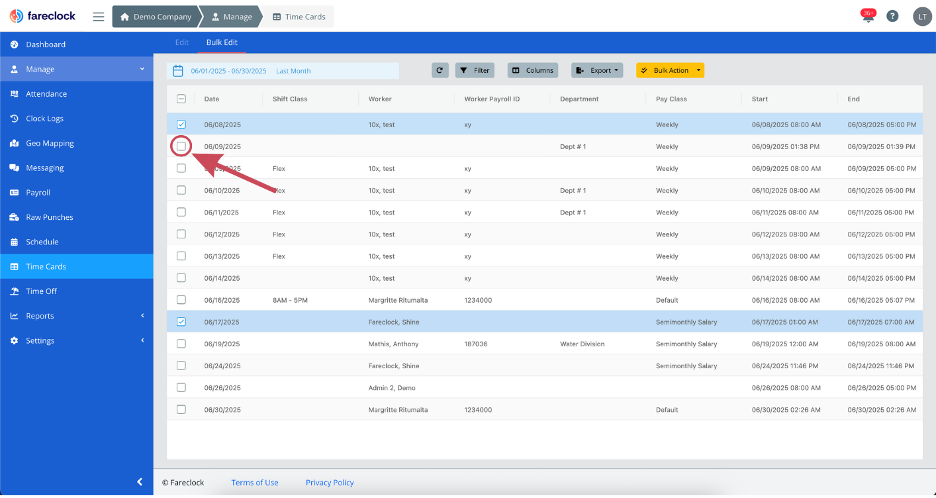Sort by the Pay Class column header
This screenshot has height=498, width=936.
[x=672, y=99]
